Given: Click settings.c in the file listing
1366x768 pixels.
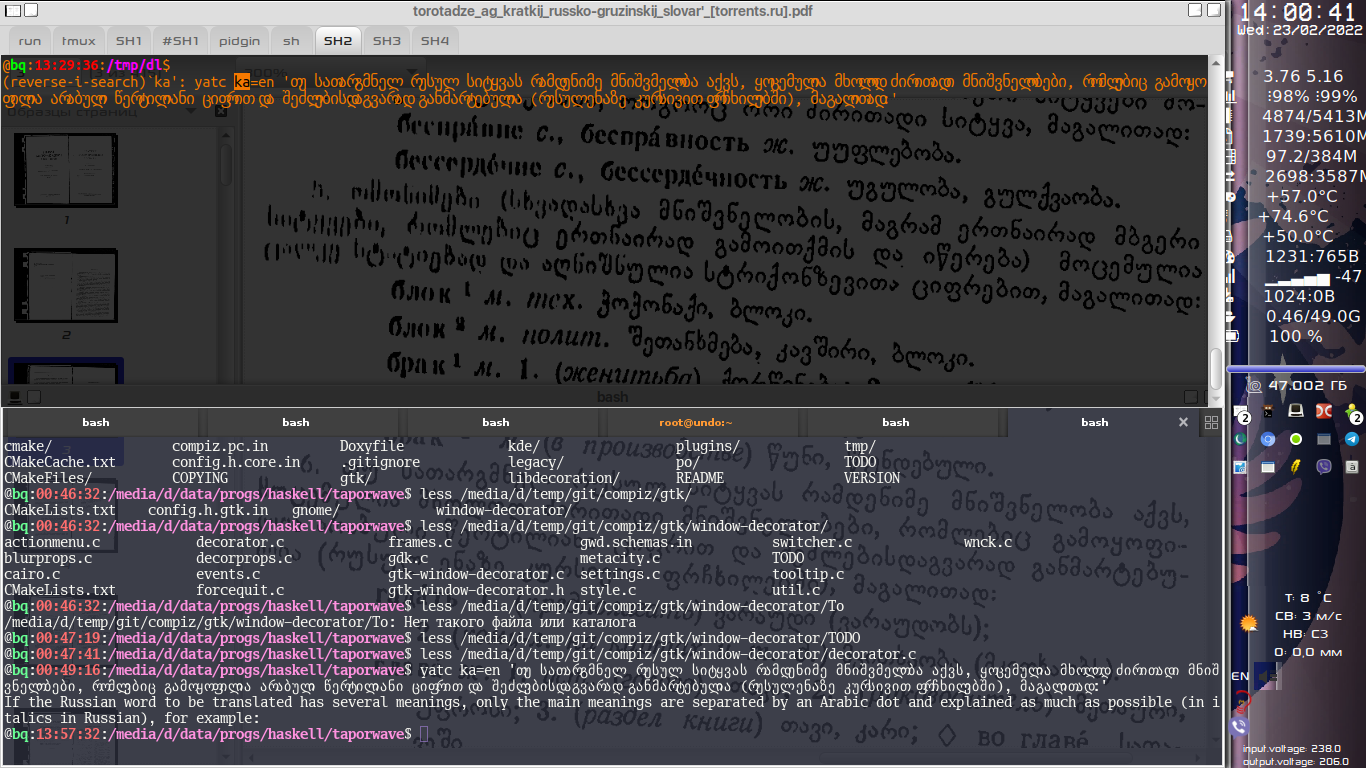Looking at the screenshot, I should coord(620,574).
